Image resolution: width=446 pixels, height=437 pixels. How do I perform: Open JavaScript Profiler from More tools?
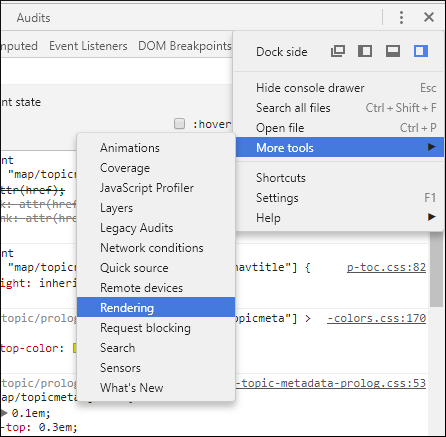click(156, 188)
